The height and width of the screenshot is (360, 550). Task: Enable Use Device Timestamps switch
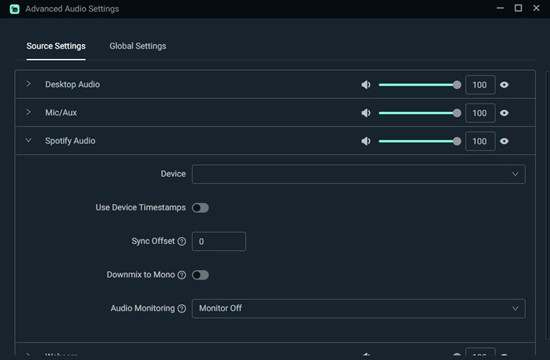200,208
